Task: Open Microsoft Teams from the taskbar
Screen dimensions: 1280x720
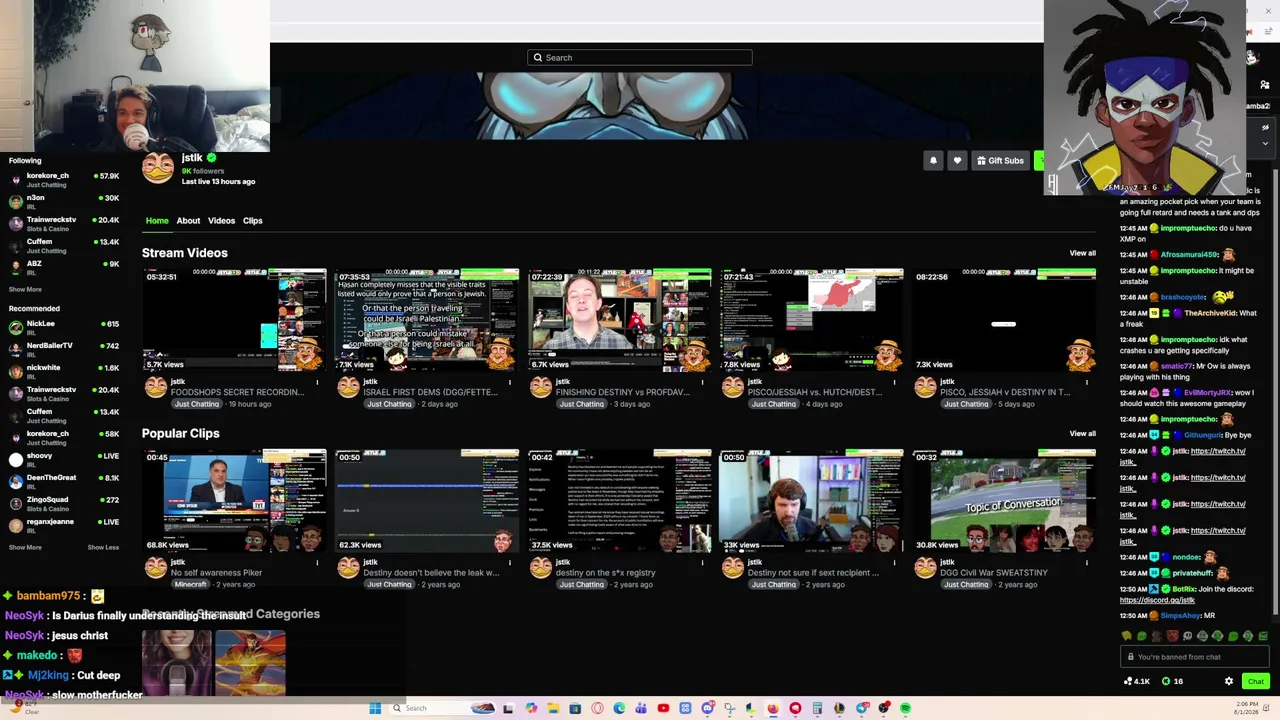Action: pos(641,708)
